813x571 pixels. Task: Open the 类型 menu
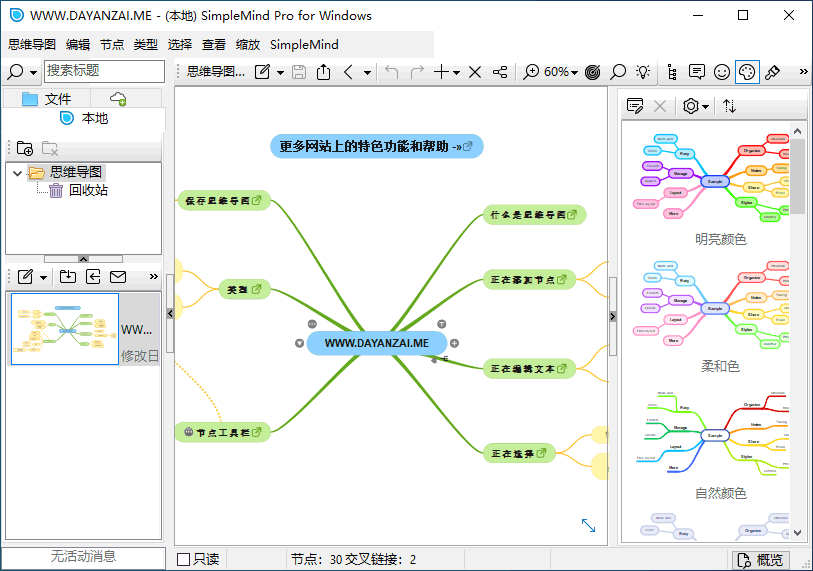pos(146,45)
